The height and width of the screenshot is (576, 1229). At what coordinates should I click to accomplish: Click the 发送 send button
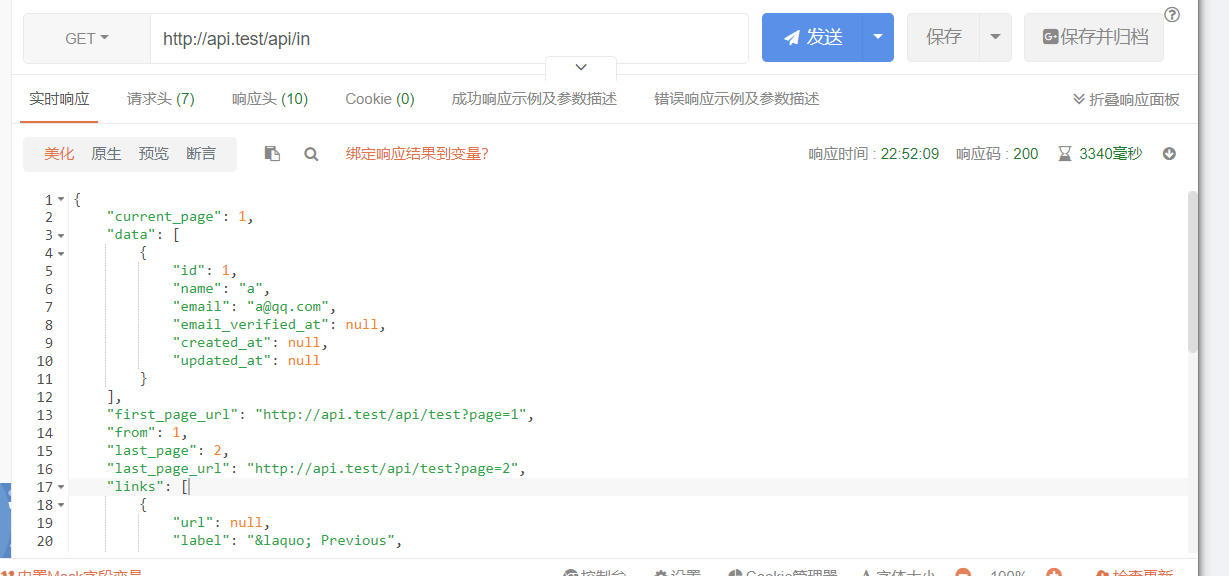point(812,38)
